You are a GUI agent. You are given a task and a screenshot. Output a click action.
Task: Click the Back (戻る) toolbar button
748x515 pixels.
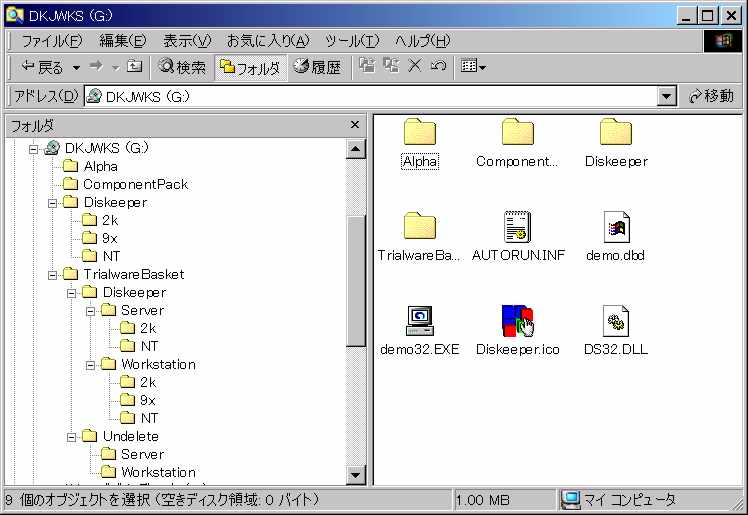pos(42,67)
